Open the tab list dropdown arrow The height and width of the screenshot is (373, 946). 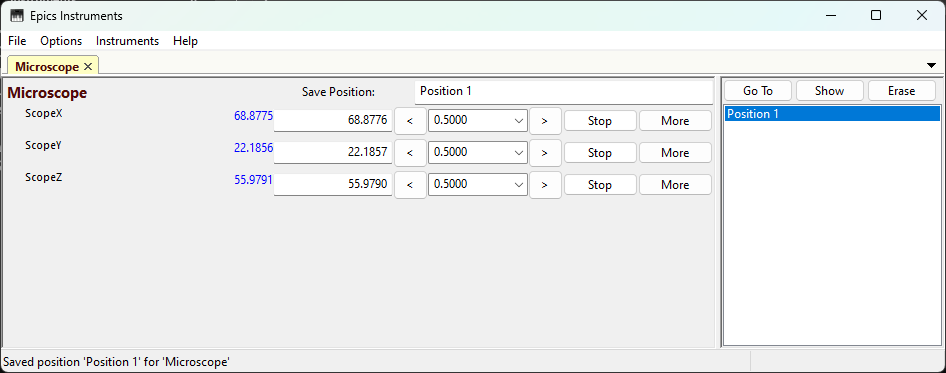[x=932, y=65]
